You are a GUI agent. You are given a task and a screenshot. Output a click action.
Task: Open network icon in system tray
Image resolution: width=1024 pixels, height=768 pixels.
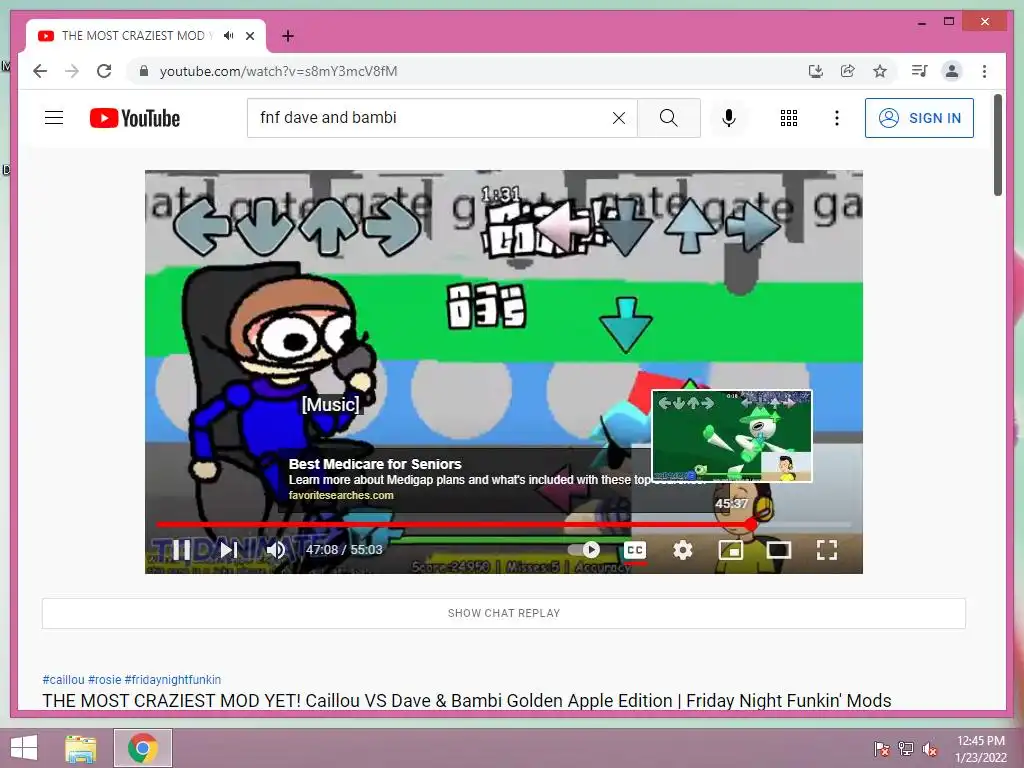(x=906, y=749)
